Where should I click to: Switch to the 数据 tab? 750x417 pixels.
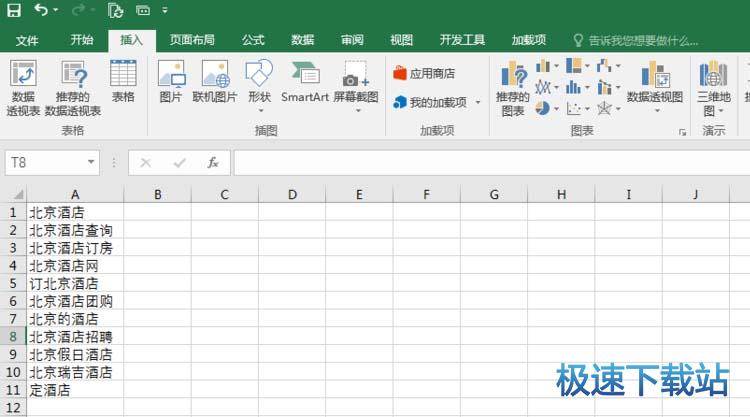coord(303,40)
